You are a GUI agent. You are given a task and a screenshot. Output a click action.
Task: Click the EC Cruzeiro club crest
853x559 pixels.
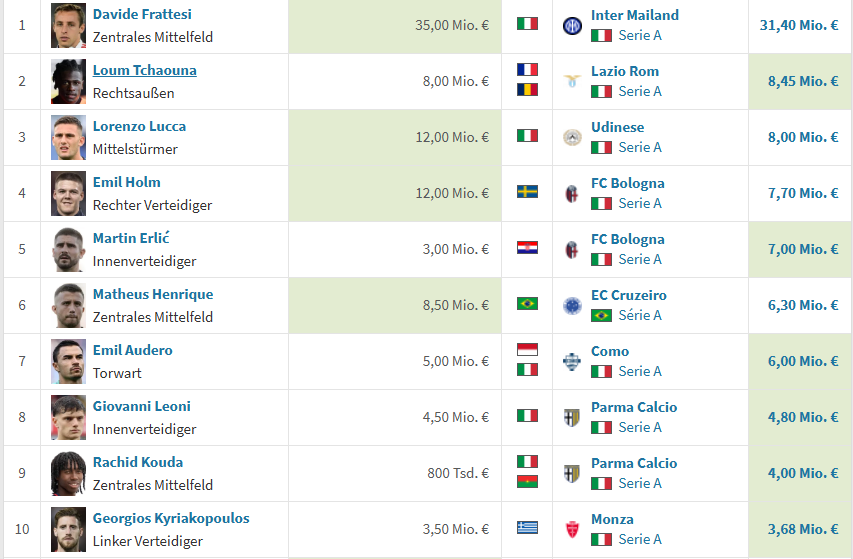click(572, 306)
